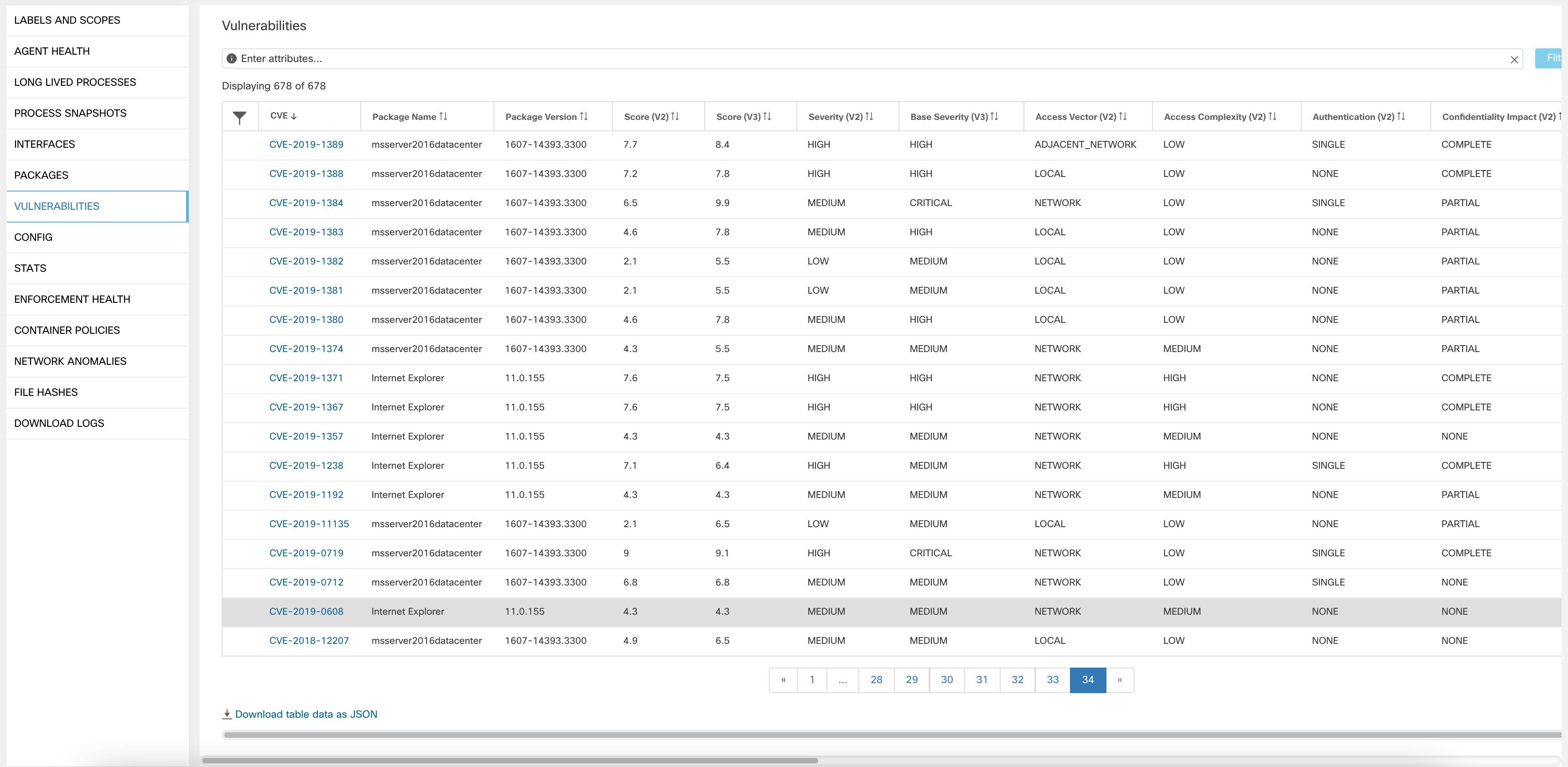Viewport: 1568px width, 767px height.
Task: Open AGENT HEALTH section
Action: point(53,51)
